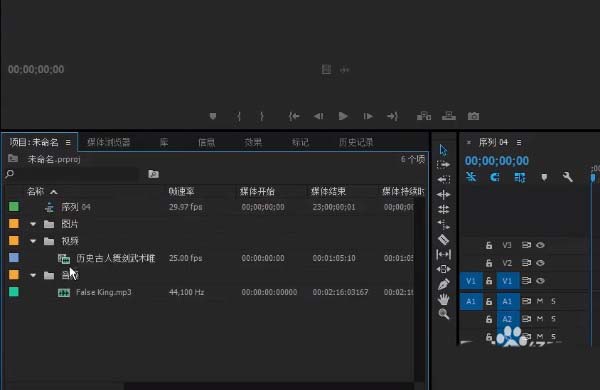Switch to 库 tab
The image size is (600, 390).
(164, 142)
